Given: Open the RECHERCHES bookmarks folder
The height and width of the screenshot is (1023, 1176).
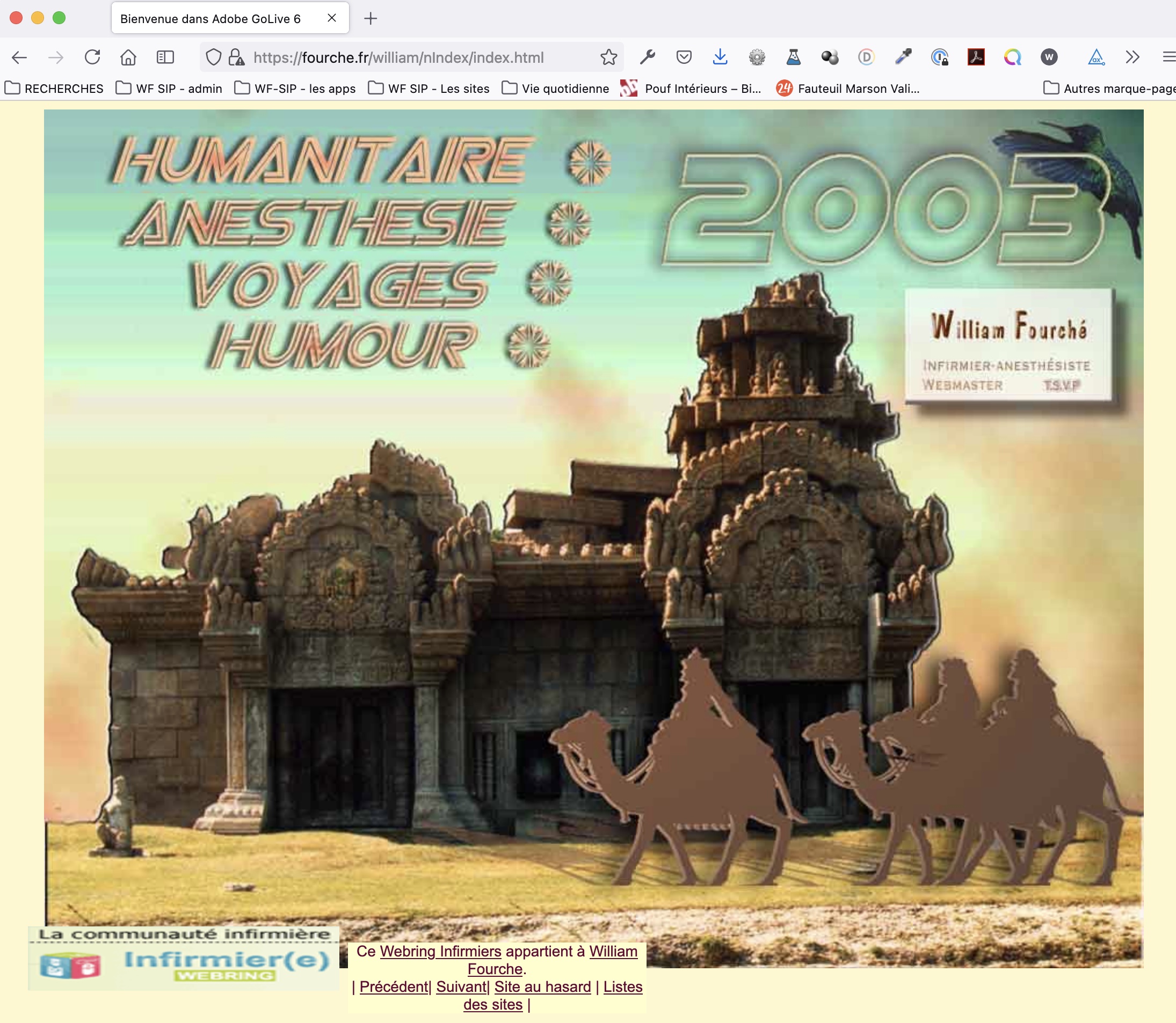Looking at the screenshot, I should pos(54,89).
